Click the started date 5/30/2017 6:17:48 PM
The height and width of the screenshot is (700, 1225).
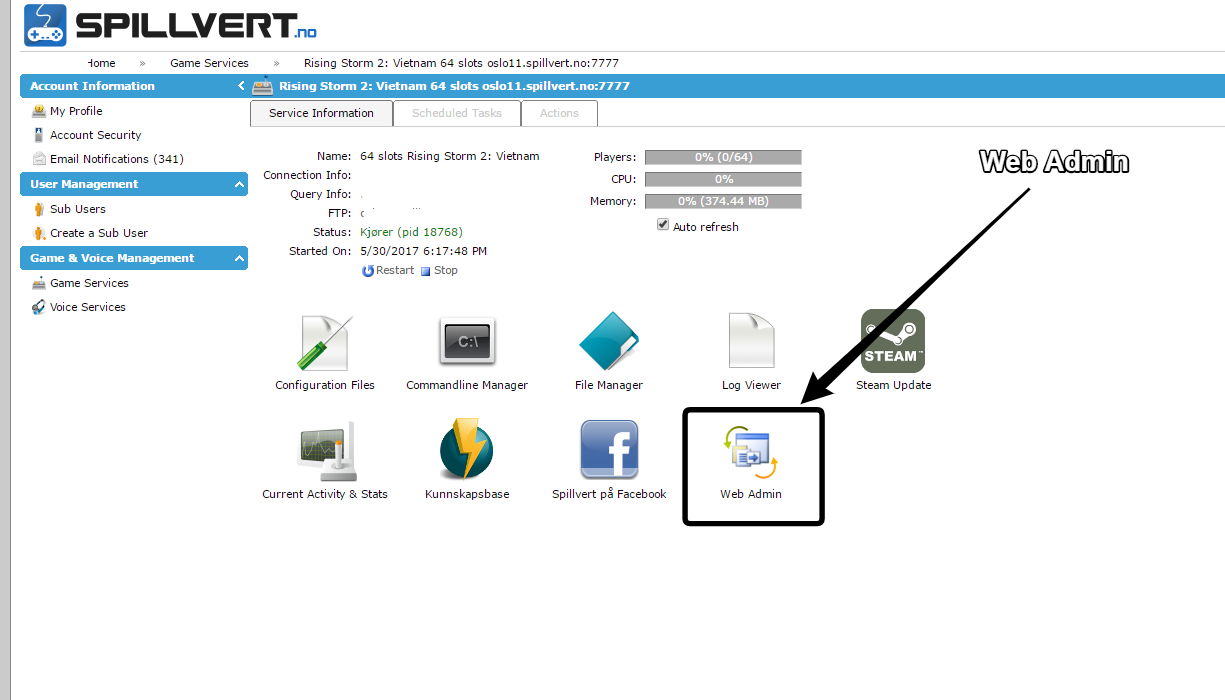(424, 251)
